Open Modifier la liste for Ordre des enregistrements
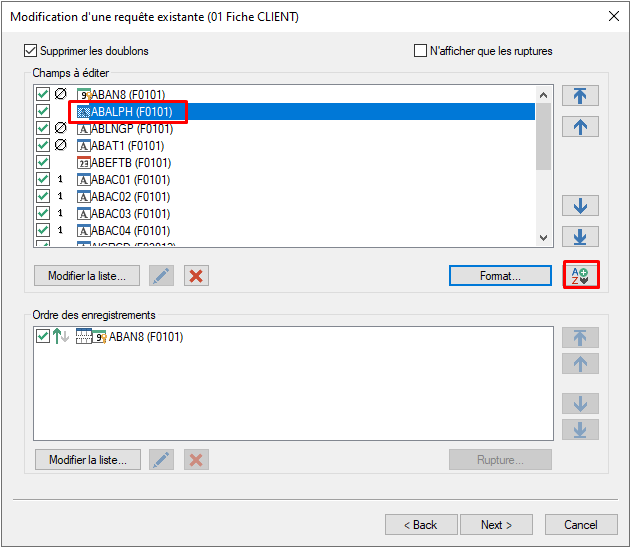631x548 pixels. (x=88, y=459)
